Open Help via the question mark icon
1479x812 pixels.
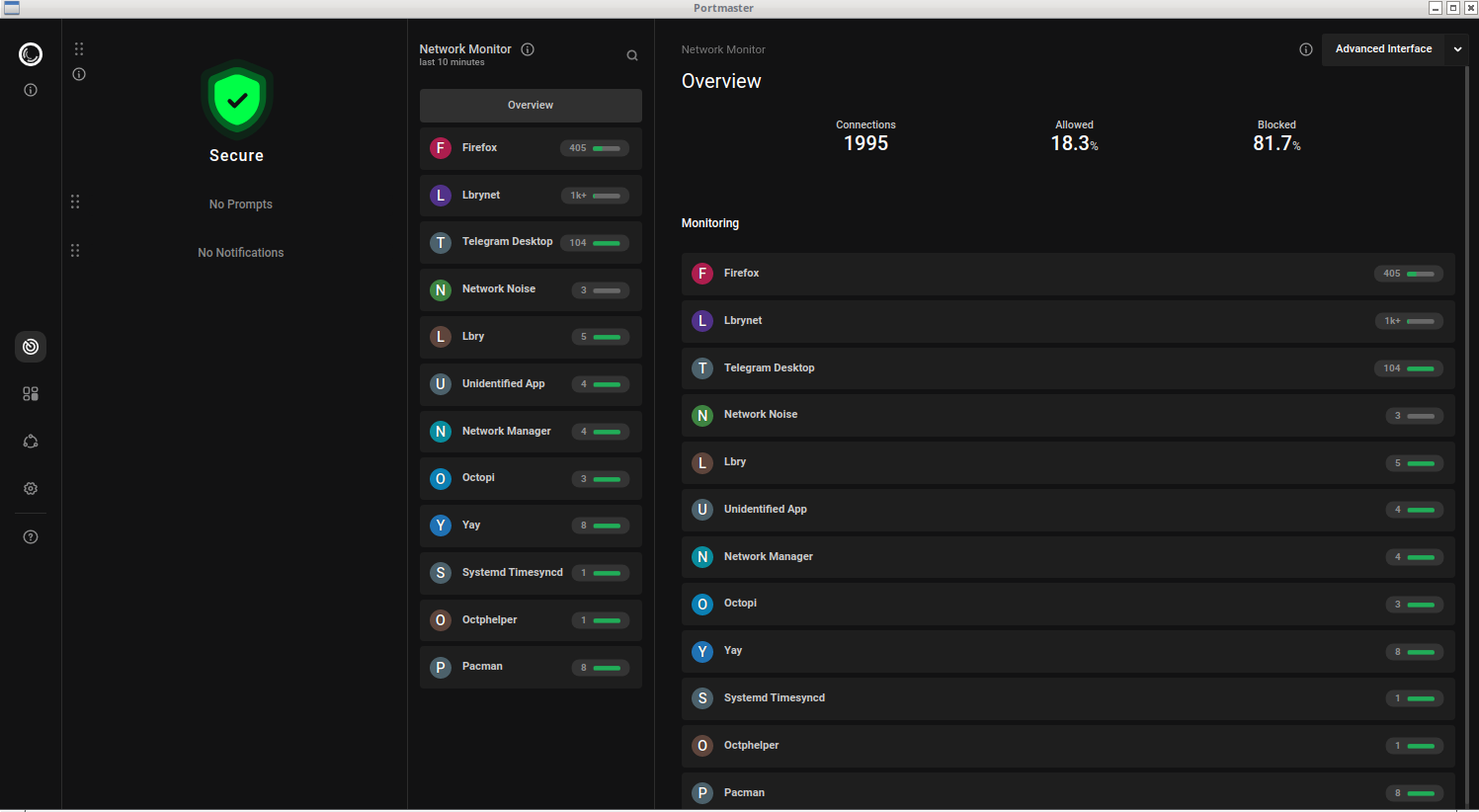pyautogui.click(x=31, y=537)
